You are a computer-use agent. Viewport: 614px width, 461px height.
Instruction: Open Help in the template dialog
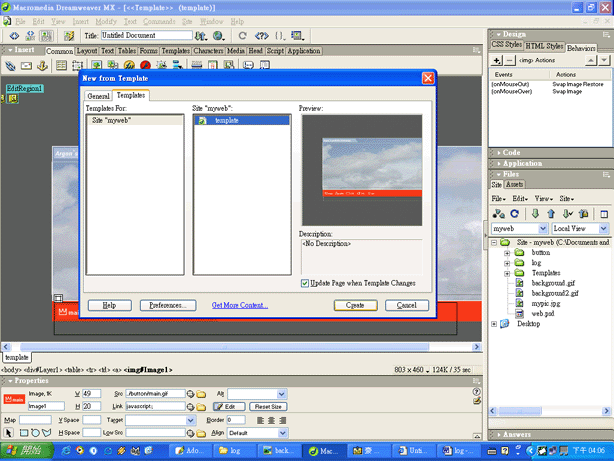[109, 305]
